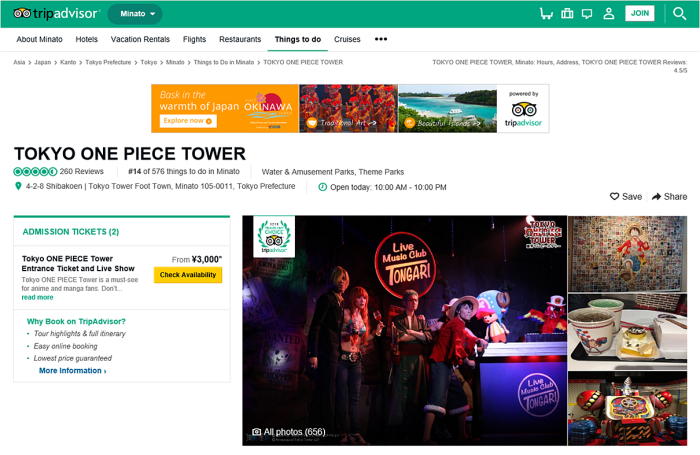The height and width of the screenshot is (455, 700).
Task: Open the Vacation Rentals tab
Action: (x=140, y=39)
